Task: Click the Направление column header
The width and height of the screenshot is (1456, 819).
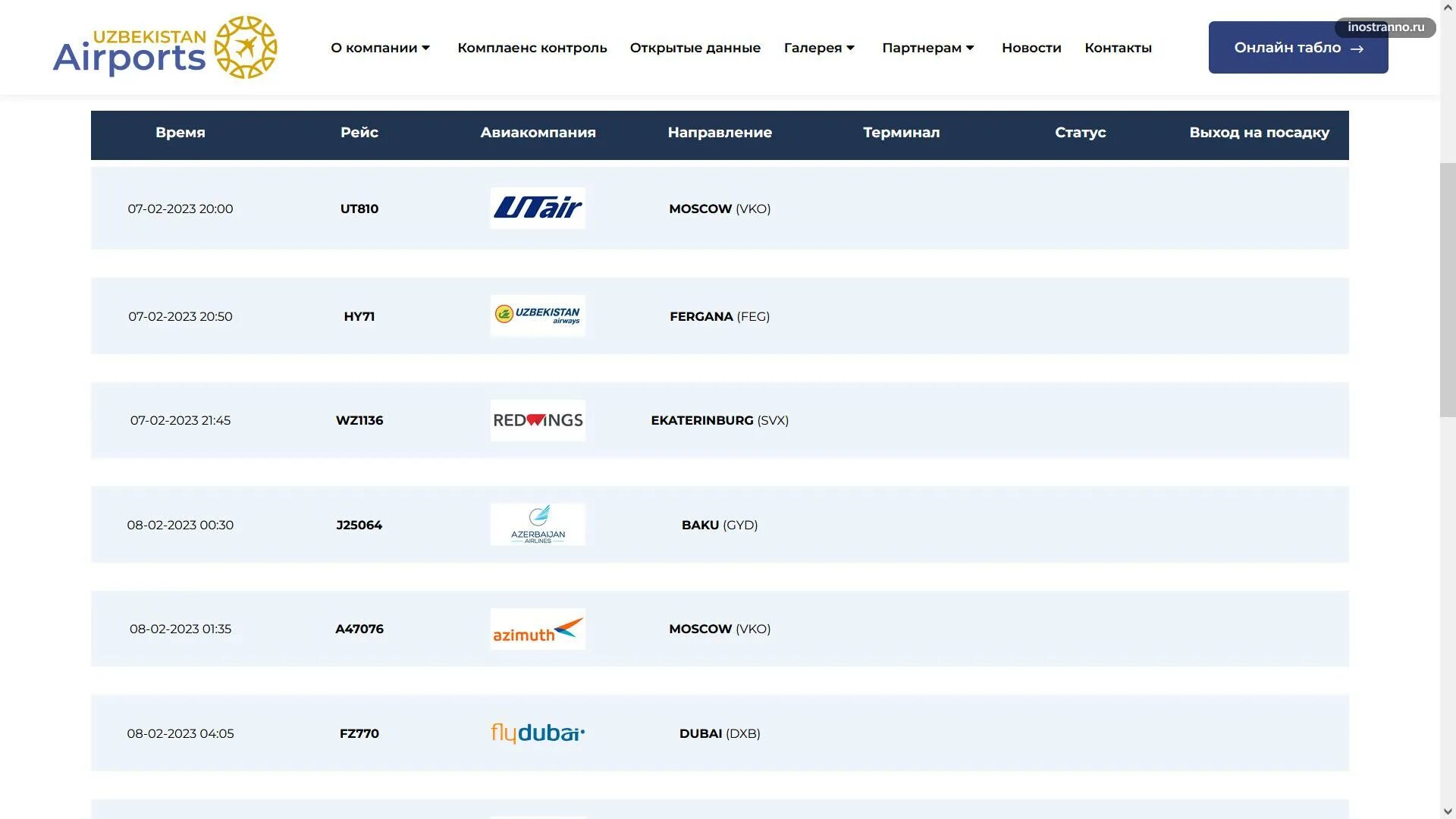Action: pyautogui.click(x=720, y=133)
